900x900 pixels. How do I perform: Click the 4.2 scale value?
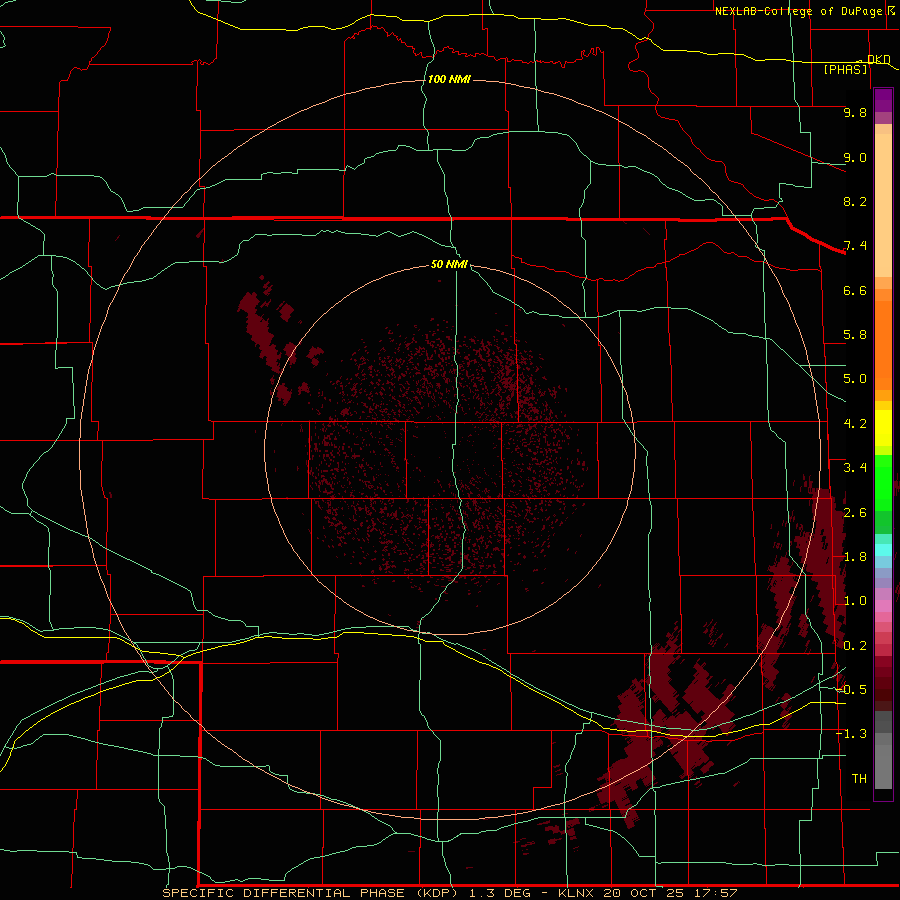point(855,424)
